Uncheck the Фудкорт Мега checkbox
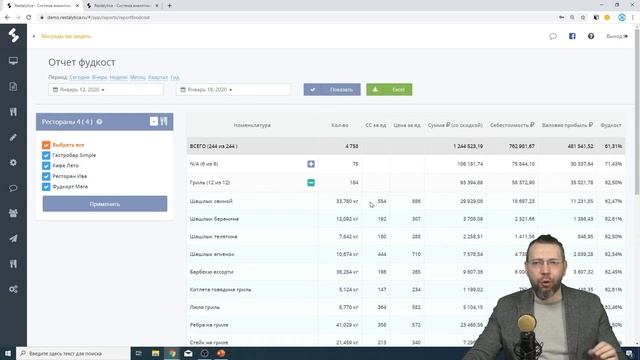This screenshot has height=360, width=640. (46, 187)
